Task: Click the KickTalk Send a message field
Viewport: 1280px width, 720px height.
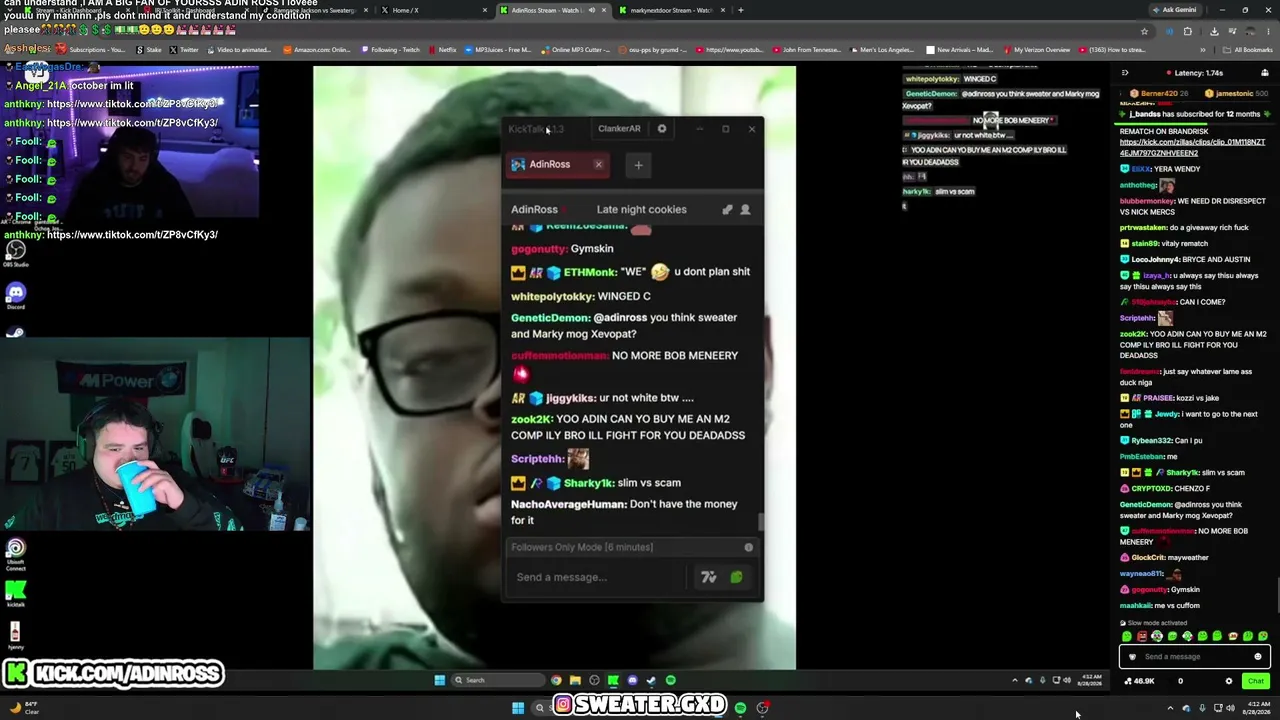Action: [x=598, y=577]
